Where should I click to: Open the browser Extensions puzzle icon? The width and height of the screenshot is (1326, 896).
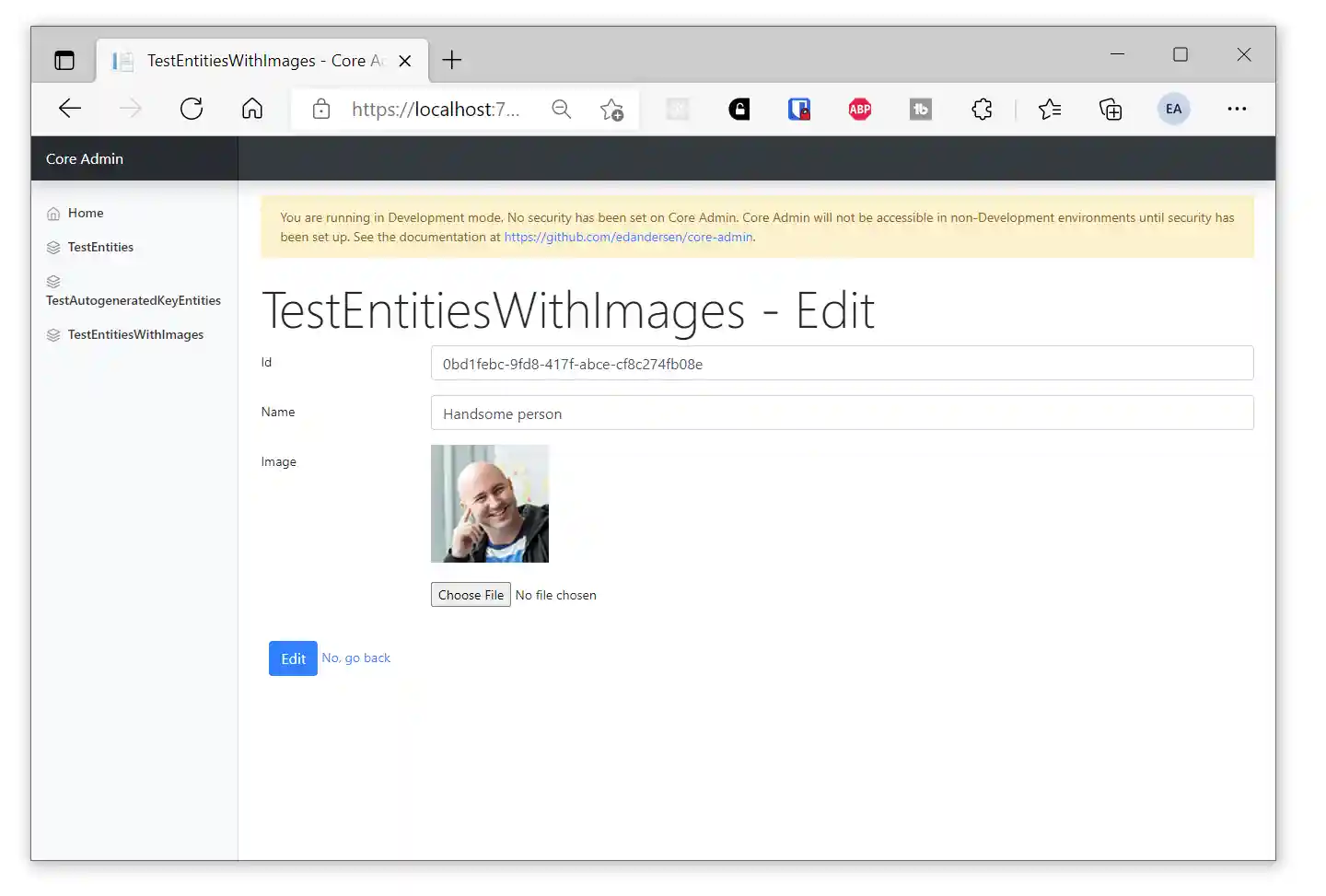pos(982,109)
